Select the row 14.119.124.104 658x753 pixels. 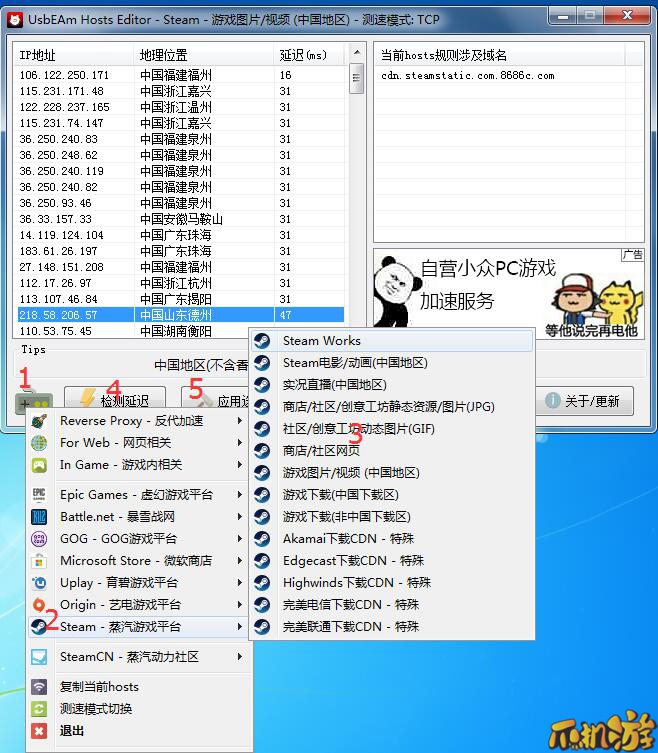[x=181, y=235]
